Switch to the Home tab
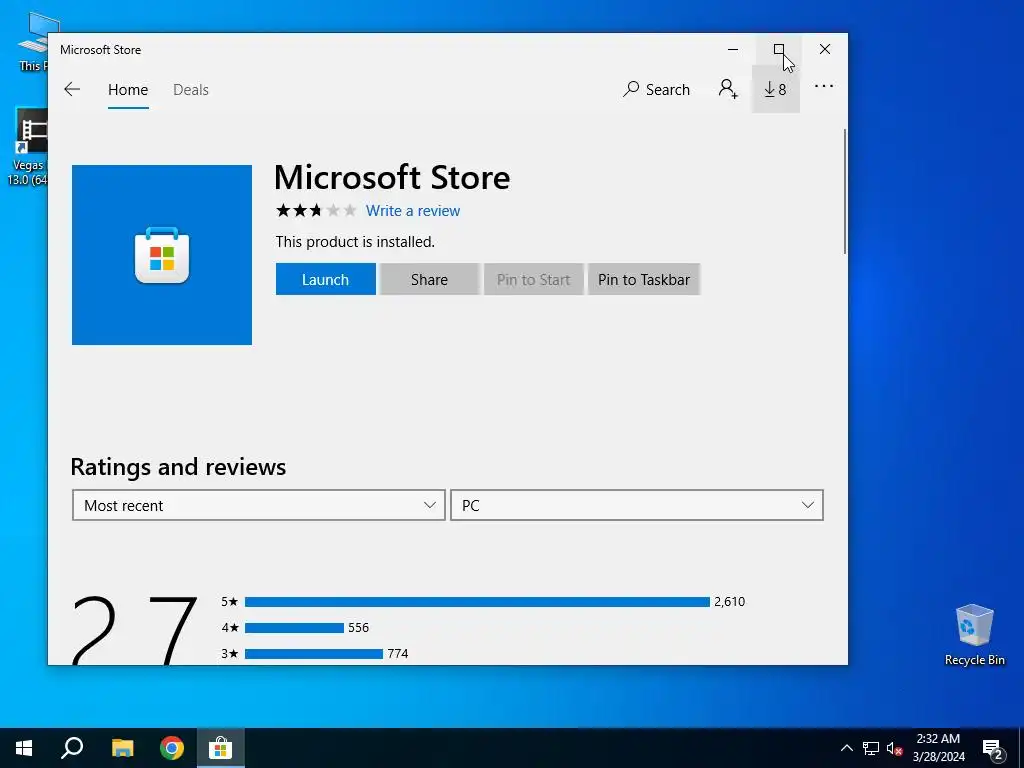This screenshot has width=1024, height=768. (x=128, y=90)
